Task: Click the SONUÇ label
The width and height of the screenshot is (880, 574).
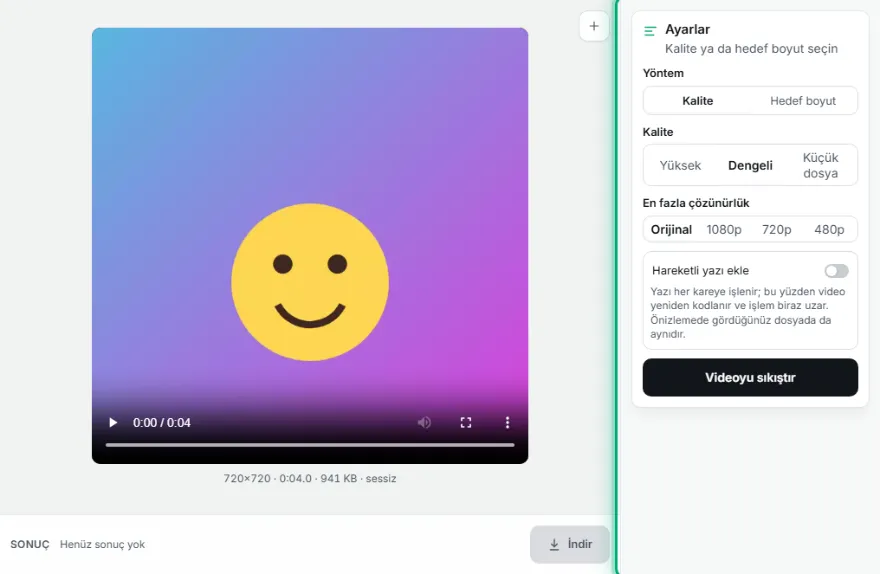Action: (30, 544)
